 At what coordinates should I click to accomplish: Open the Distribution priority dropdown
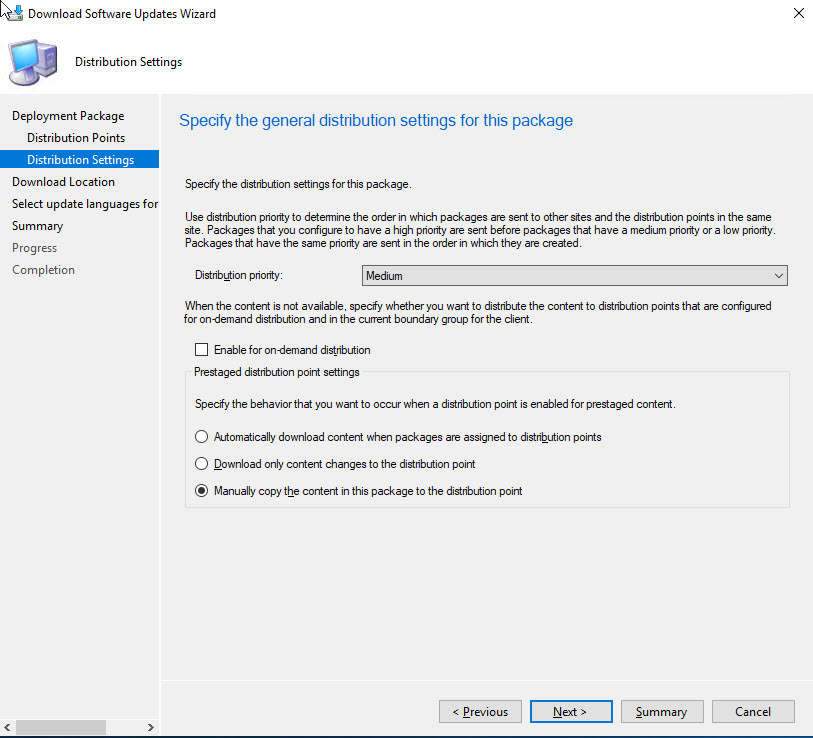(573, 276)
